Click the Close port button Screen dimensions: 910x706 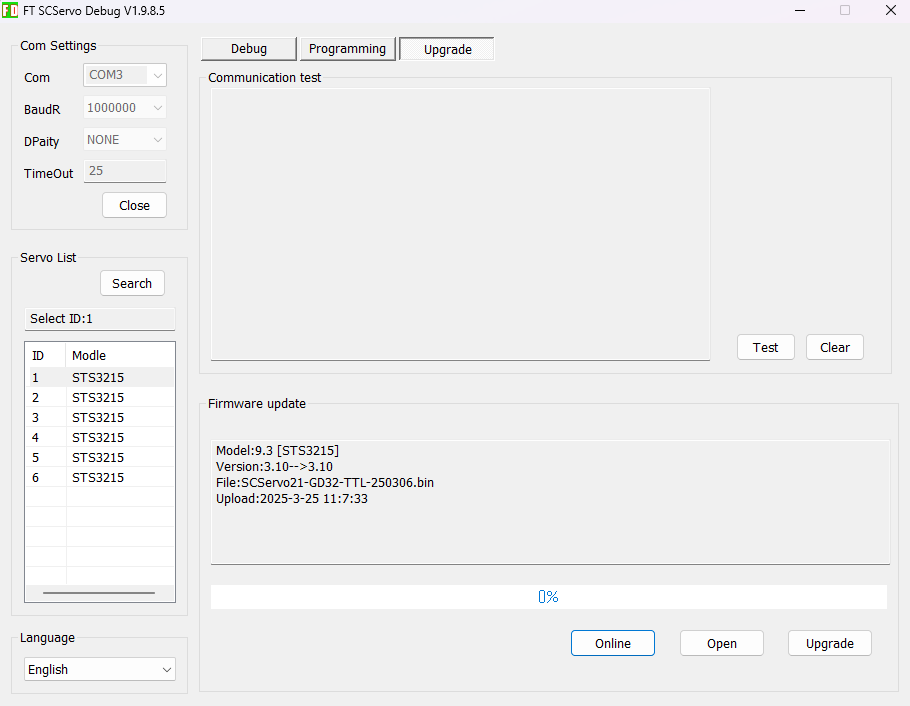[134, 206]
